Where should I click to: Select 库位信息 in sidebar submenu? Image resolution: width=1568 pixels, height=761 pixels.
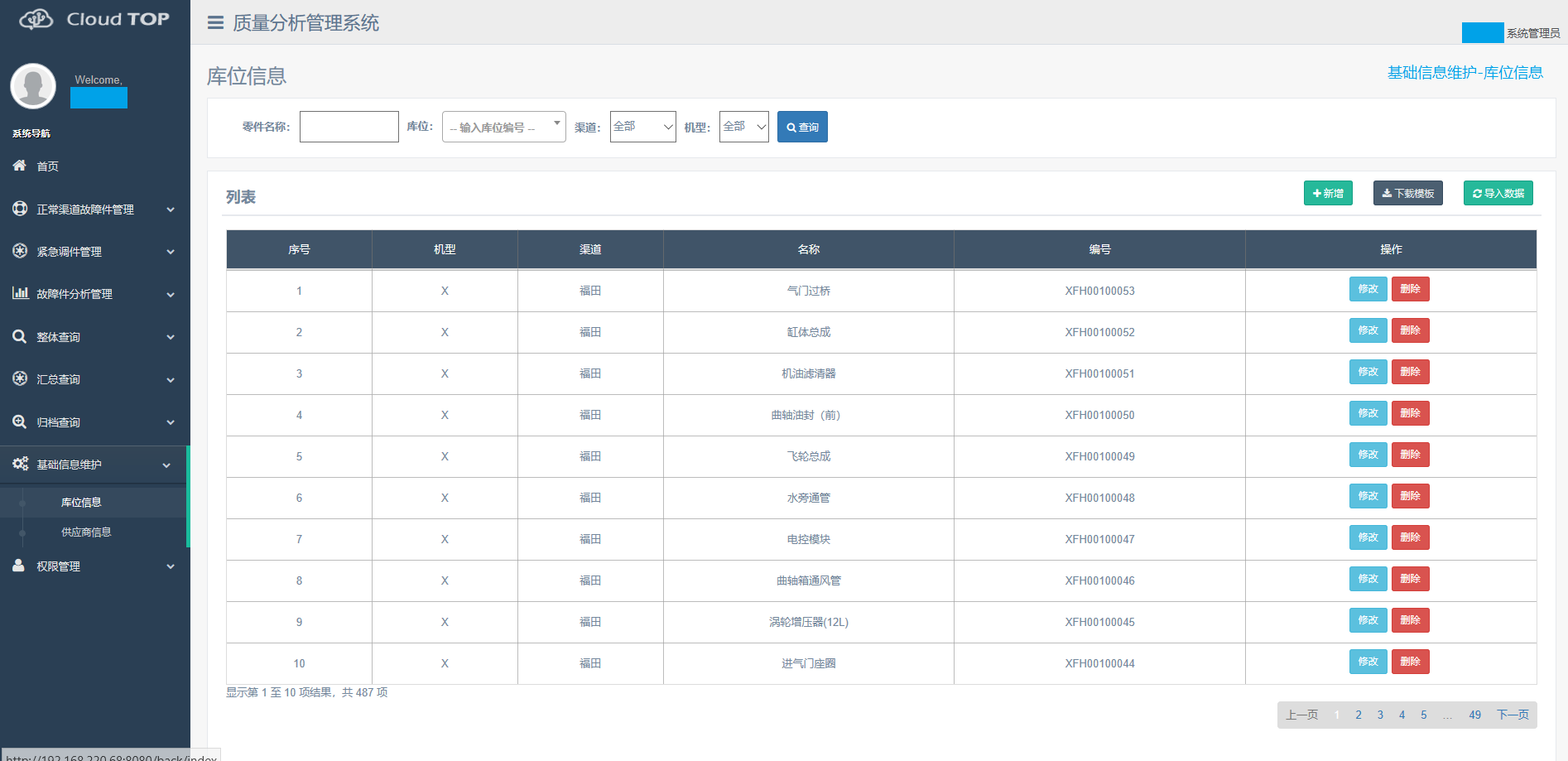[x=81, y=503]
